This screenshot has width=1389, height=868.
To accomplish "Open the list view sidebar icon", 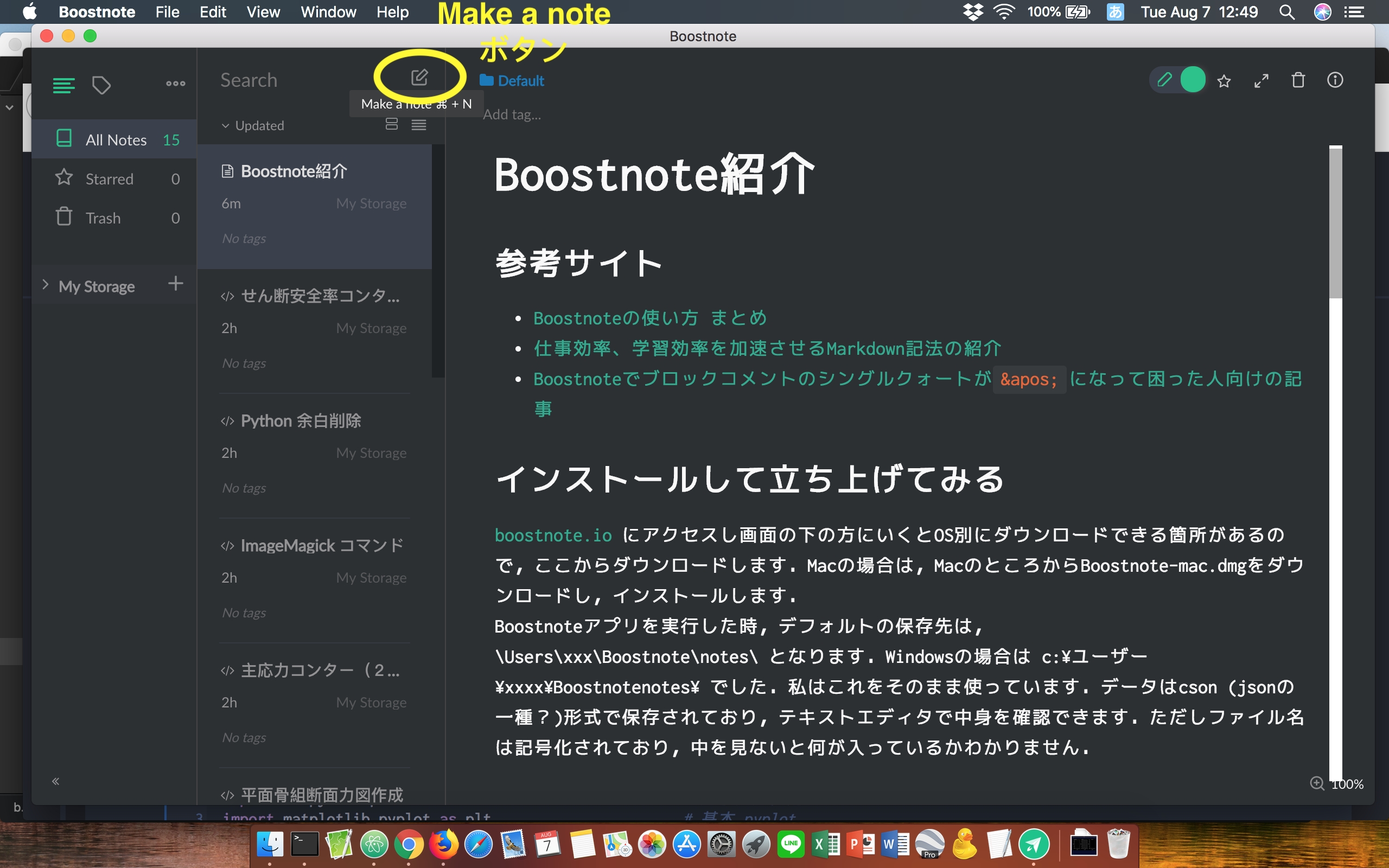I will tap(63, 86).
